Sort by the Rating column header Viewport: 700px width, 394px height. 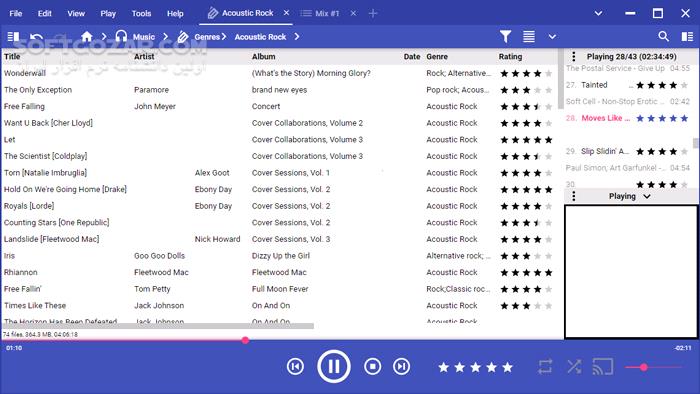tap(510, 57)
